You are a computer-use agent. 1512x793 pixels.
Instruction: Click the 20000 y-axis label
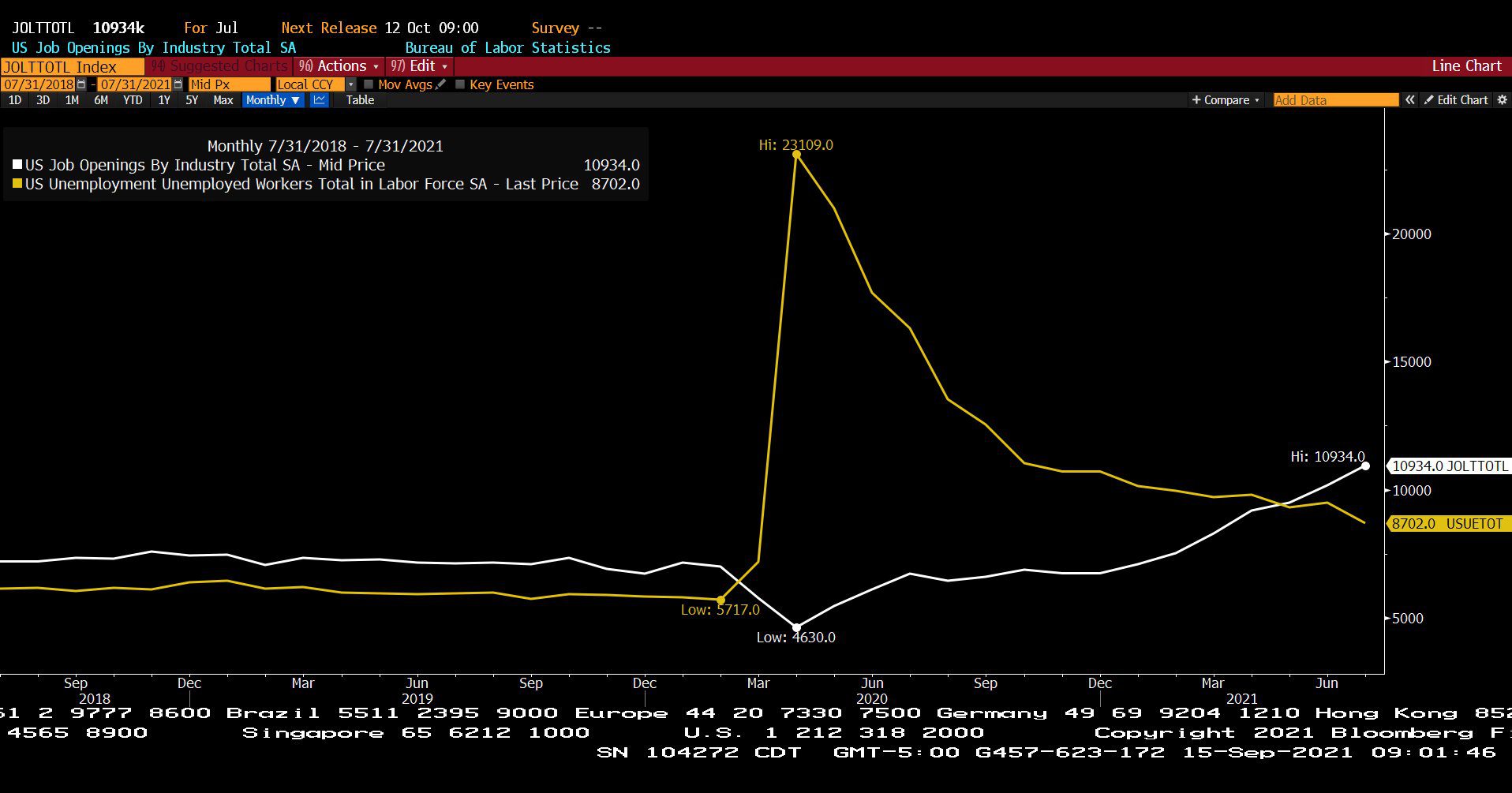point(1411,234)
